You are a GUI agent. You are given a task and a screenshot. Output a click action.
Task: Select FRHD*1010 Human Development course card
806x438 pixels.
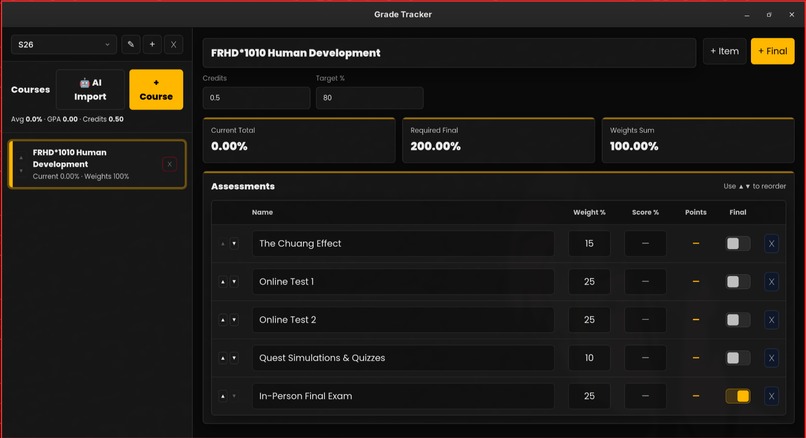click(97, 164)
